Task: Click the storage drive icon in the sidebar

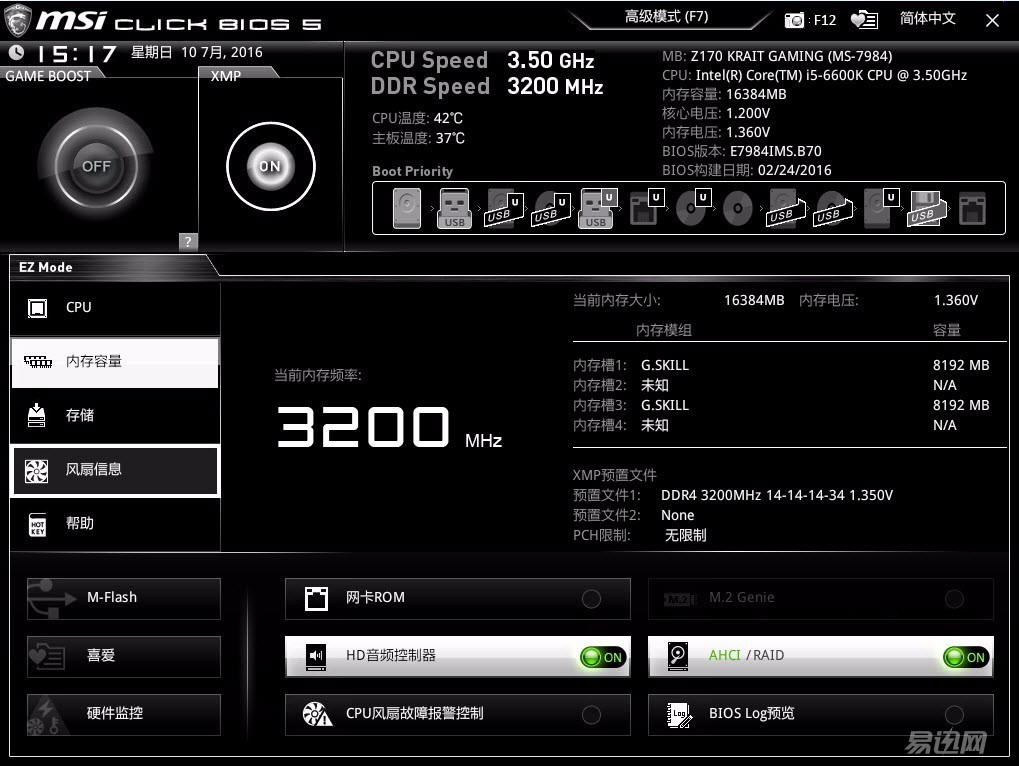Action: (x=37, y=415)
